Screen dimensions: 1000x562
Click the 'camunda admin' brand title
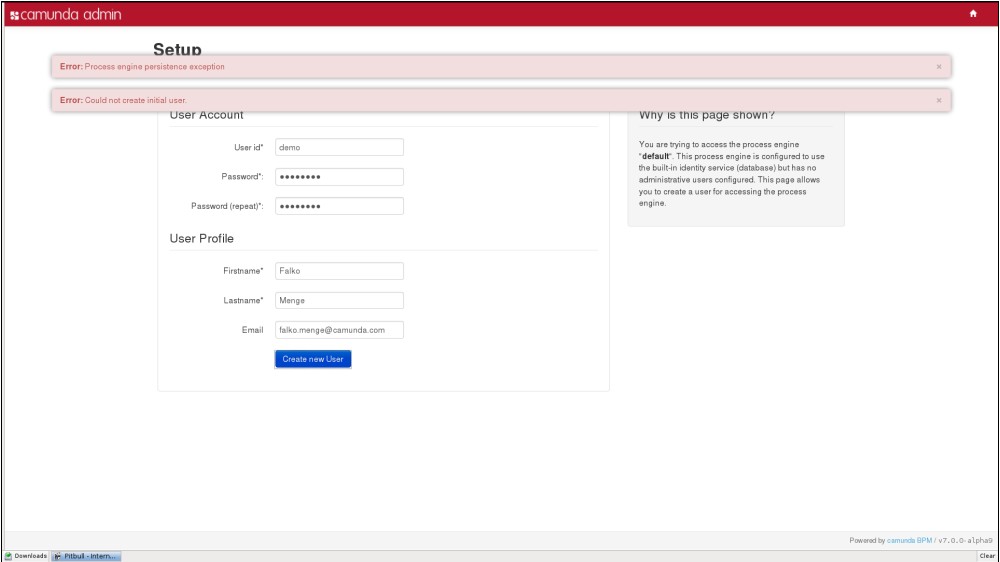[71, 13]
